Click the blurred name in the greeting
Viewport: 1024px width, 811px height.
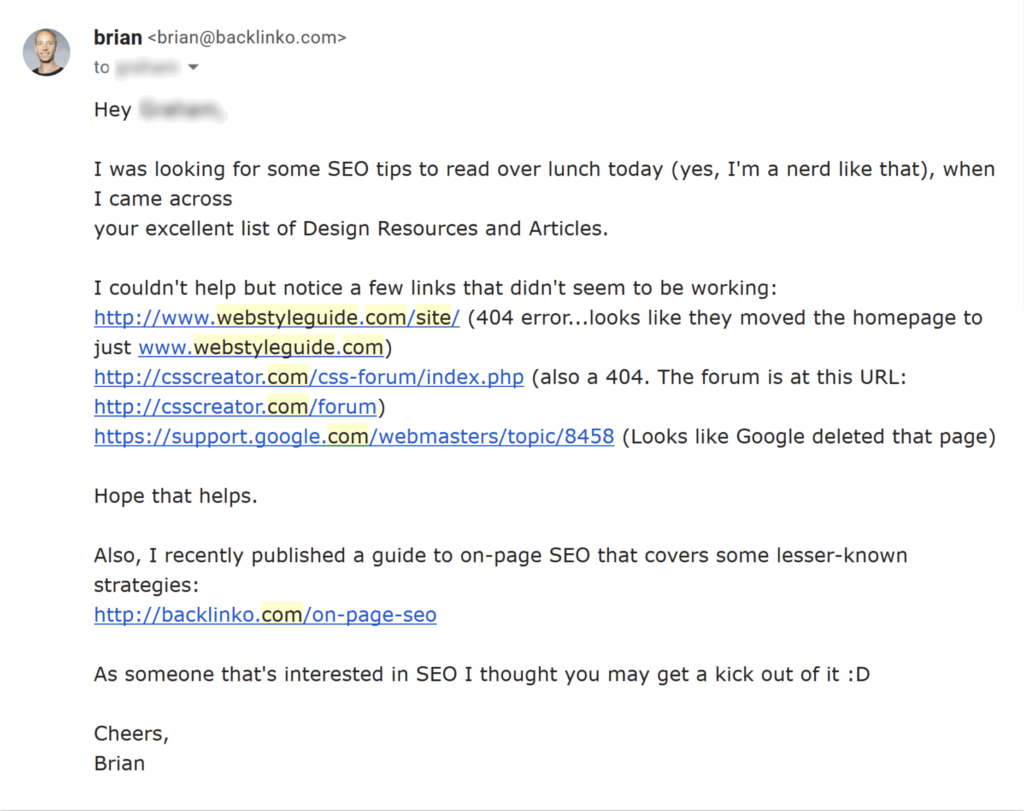(x=180, y=110)
